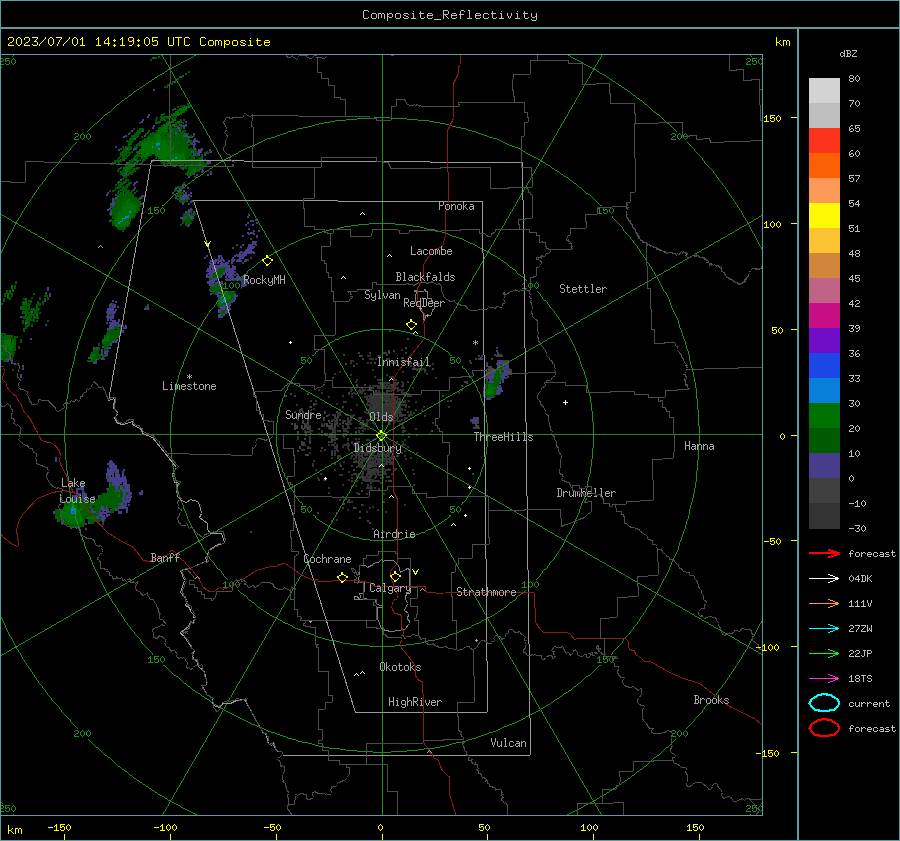The height and width of the screenshot is (841, 900).
Task: Click the Lake Louise label
Action: pyautogui.click(x=77, y=491)
